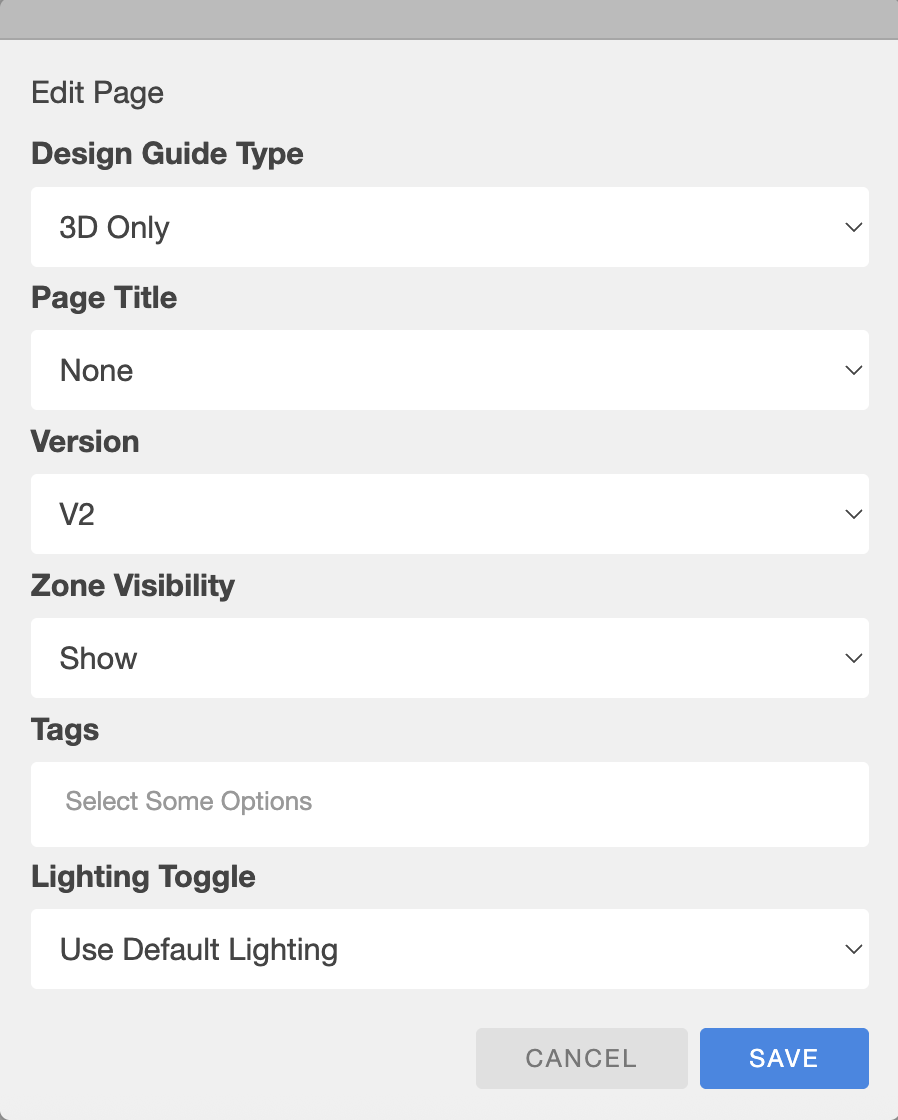This screenshot has height=1120, width=898.
Task: Click the chevron arrow on Zone Visibility field
Action: [853, 658]
